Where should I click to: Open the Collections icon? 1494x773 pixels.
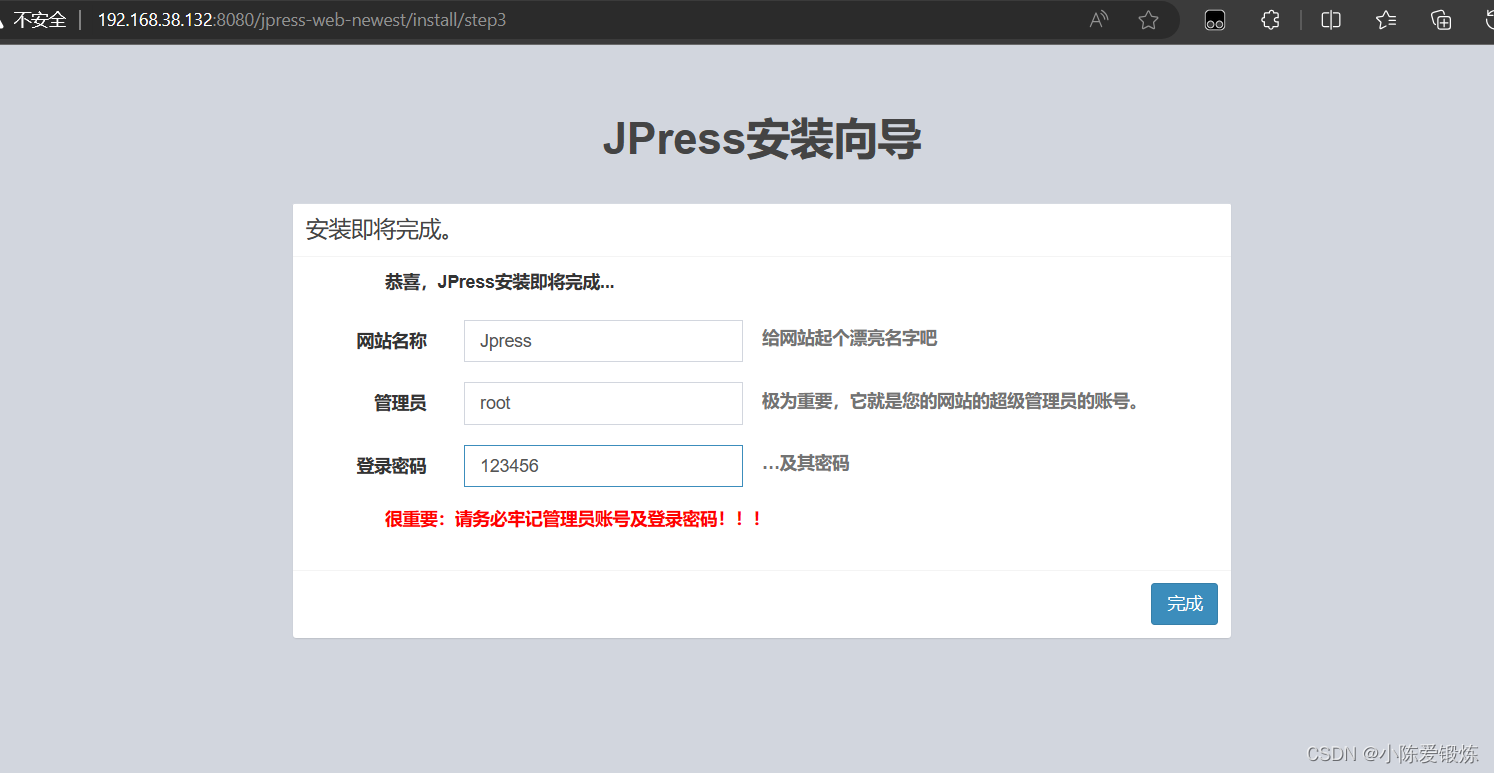(x=1440, y=19)
